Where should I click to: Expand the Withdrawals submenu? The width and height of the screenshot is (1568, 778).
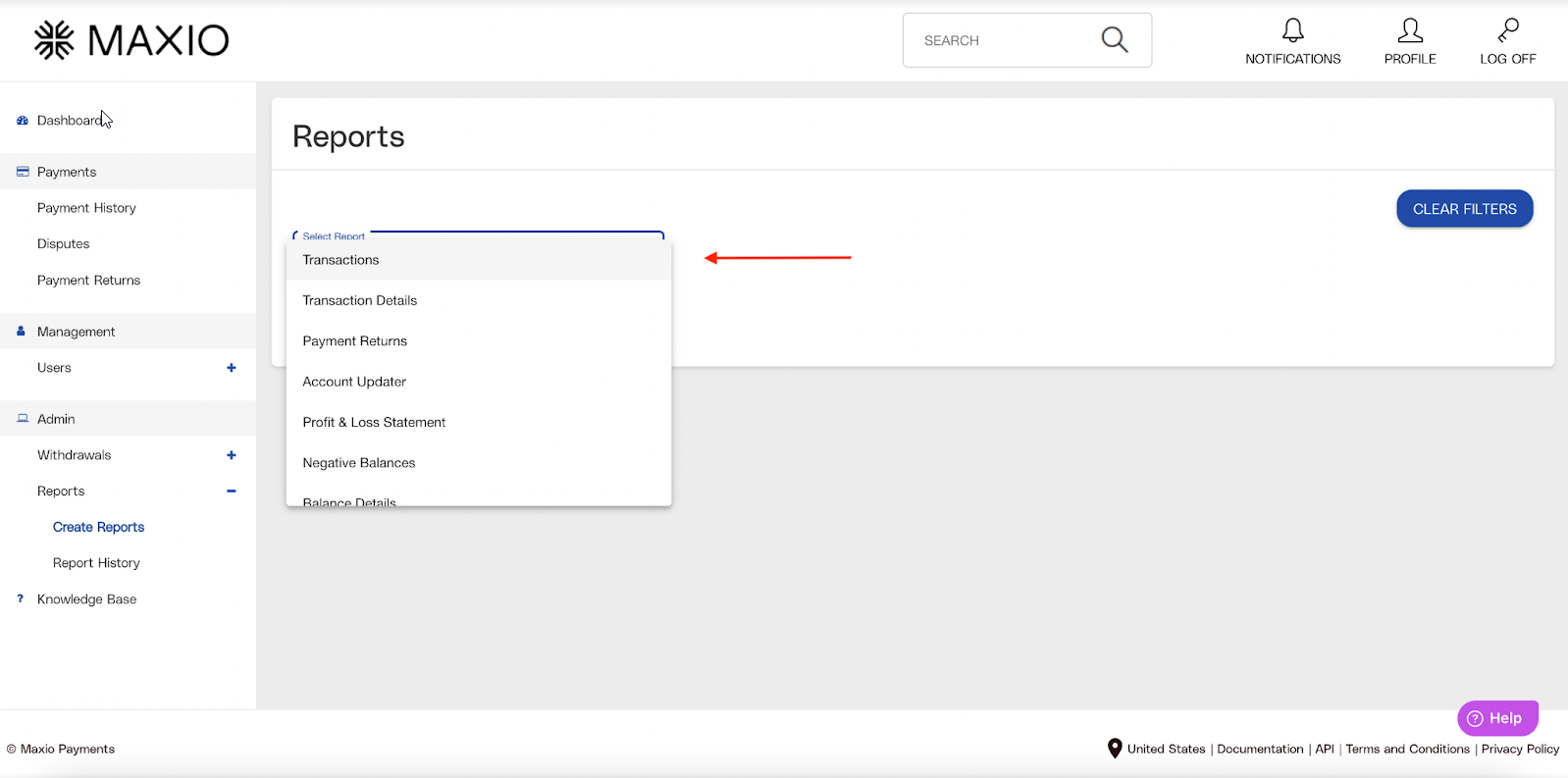(x=232, y=455)
